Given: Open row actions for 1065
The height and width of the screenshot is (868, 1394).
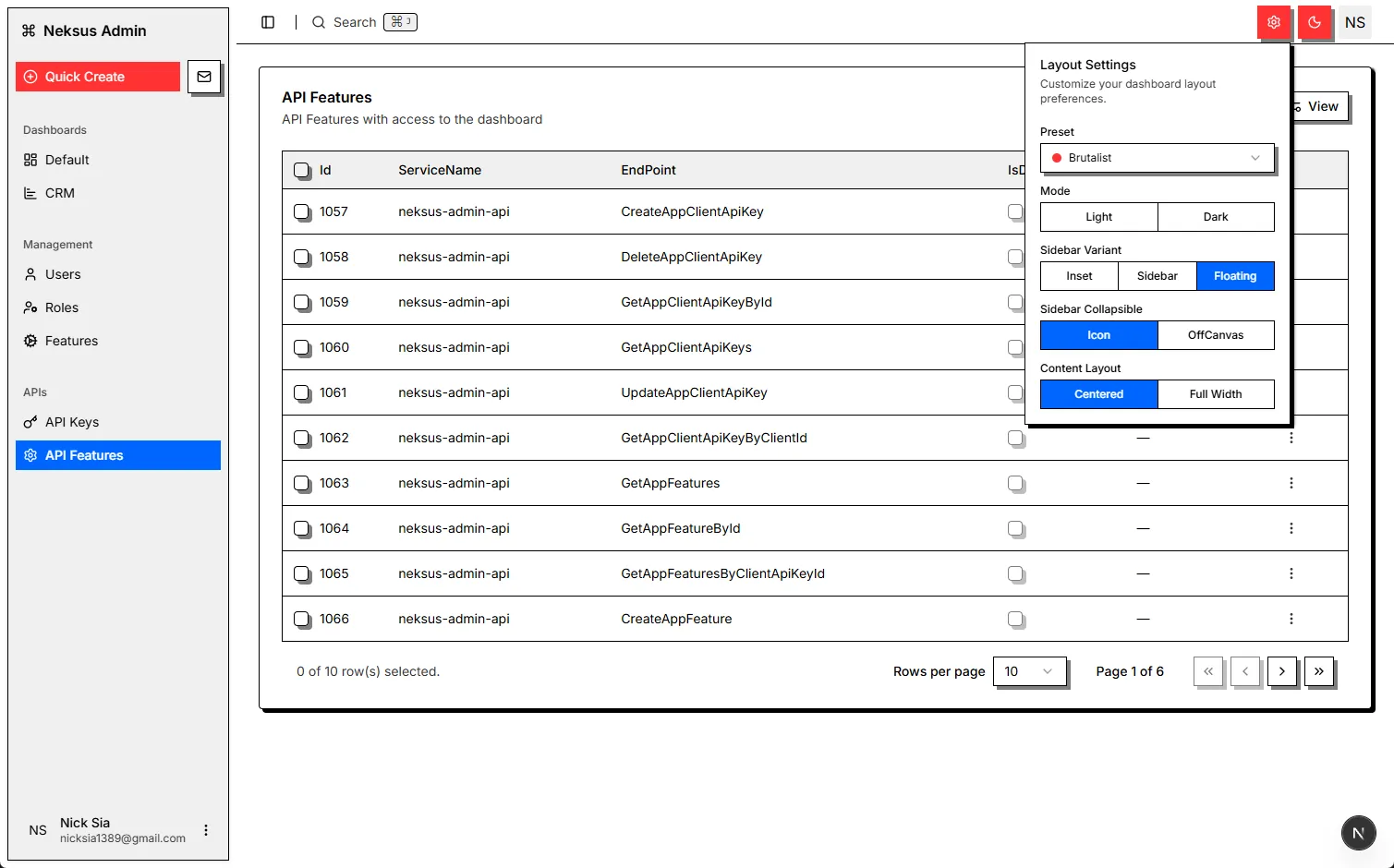Looking at the screenshot, I should click(1291, 573).
